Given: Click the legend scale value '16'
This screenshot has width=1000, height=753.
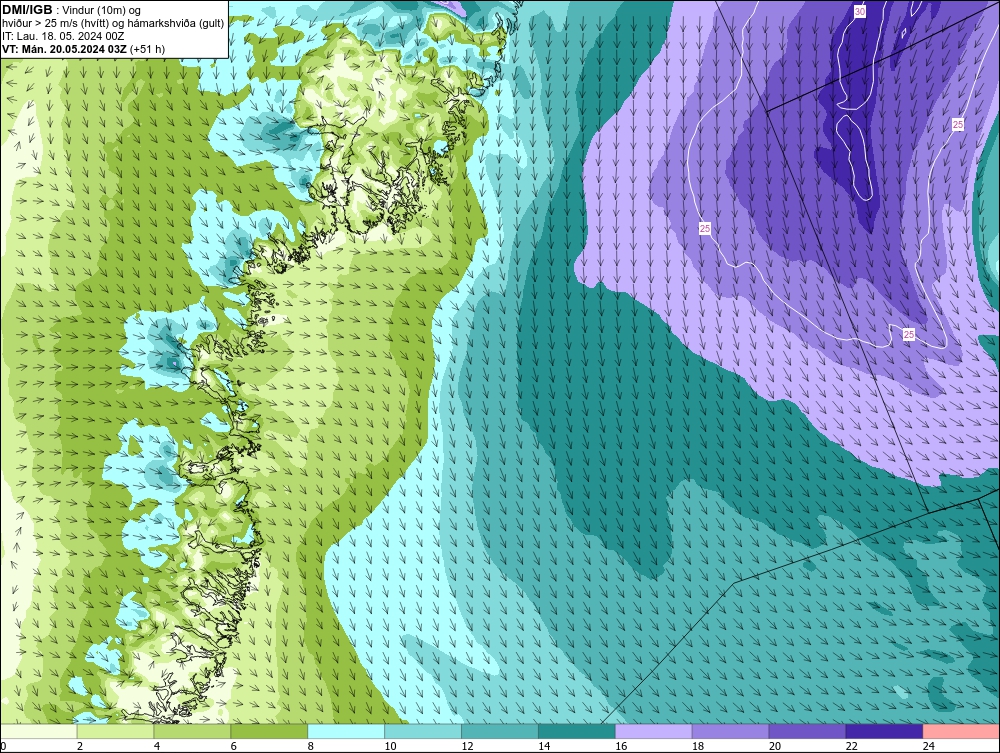Looking at the screenshot, I should coord(621,746).
